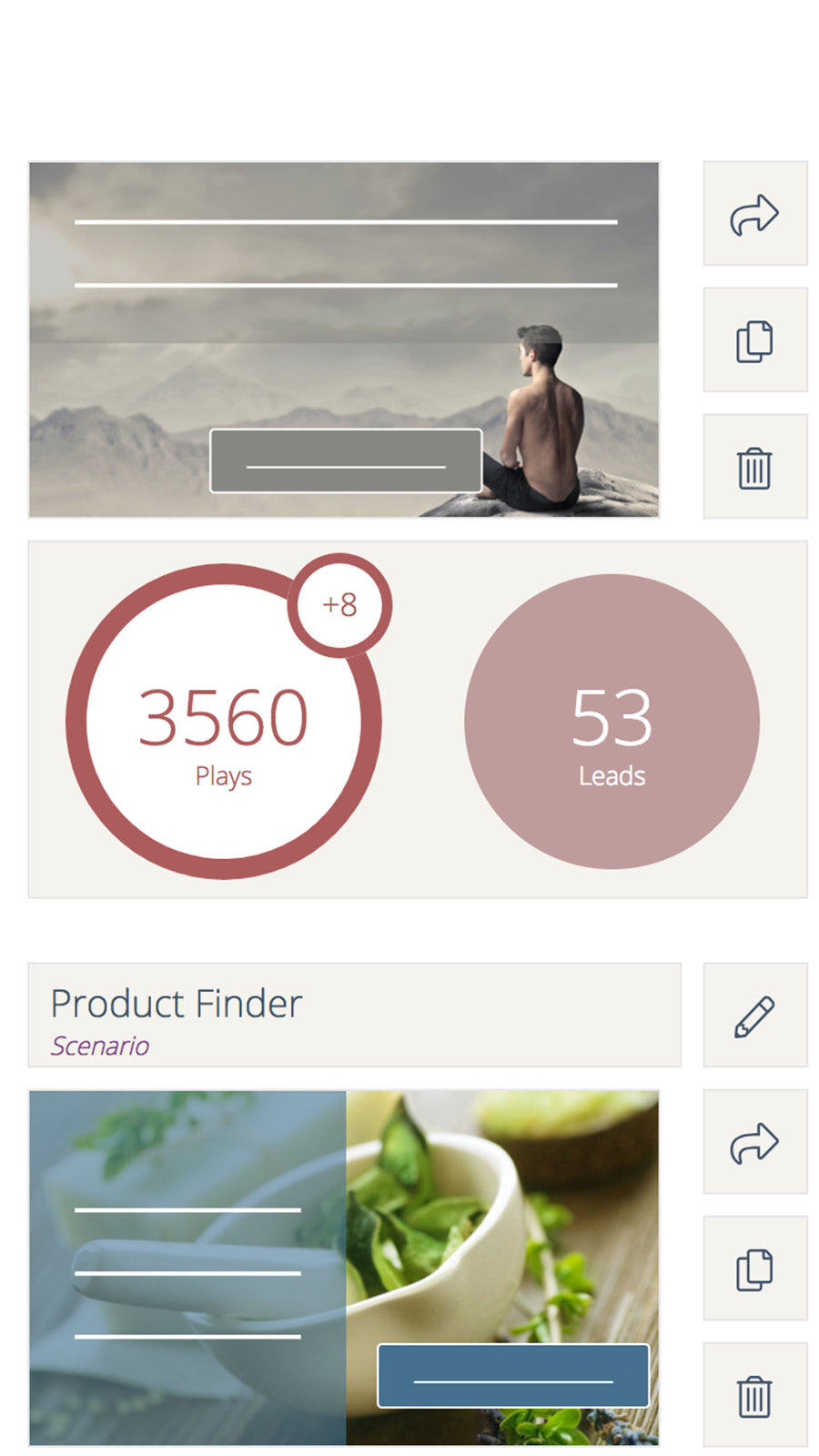Image resolution: width=819 pixels, height=1456 pixels.
Task: Click the share icon next to Product Finder card
Action: pyautogui.click(x=754, y=1142)
